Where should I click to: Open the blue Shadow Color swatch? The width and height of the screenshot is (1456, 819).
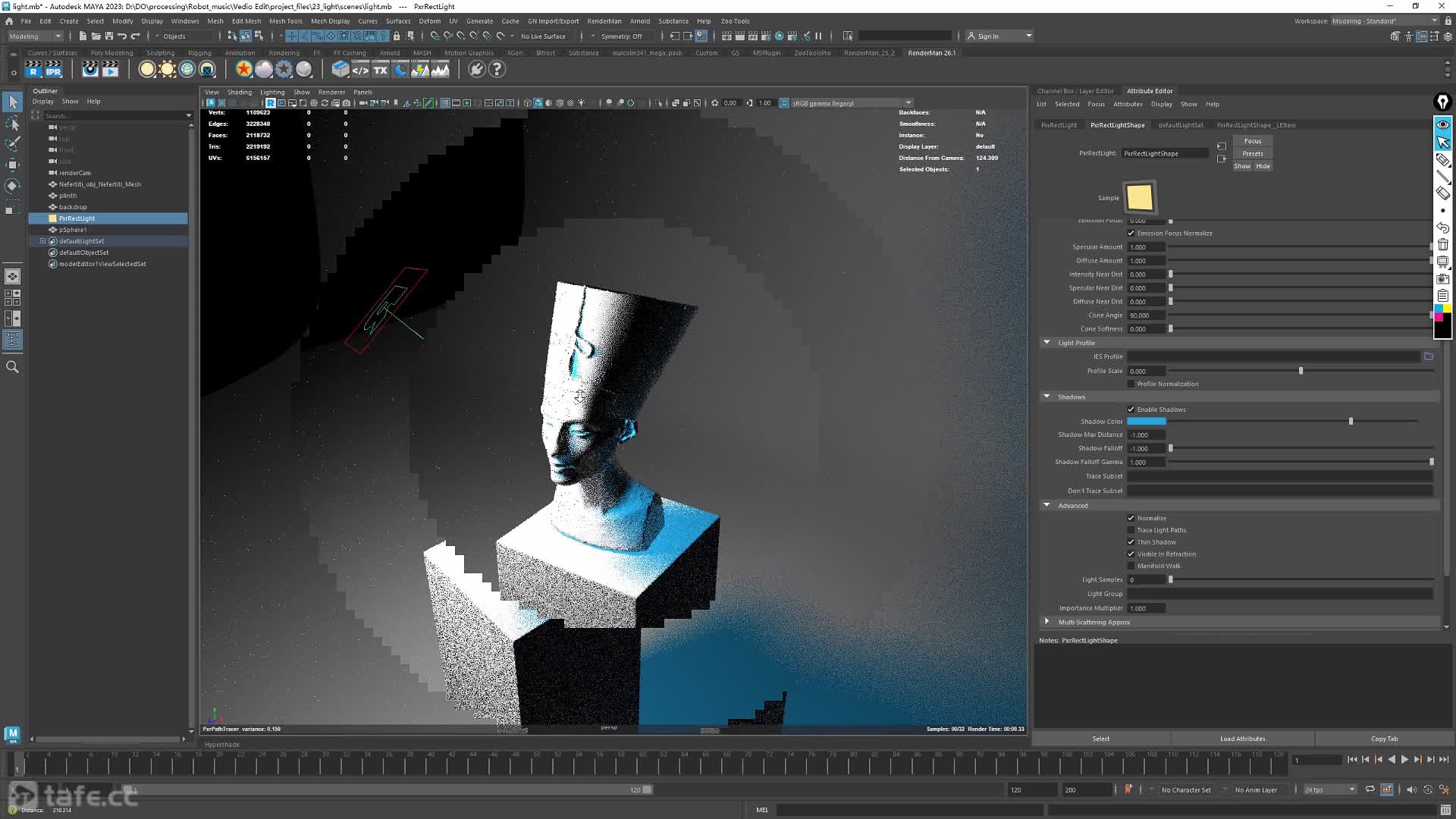point(1146,422)
